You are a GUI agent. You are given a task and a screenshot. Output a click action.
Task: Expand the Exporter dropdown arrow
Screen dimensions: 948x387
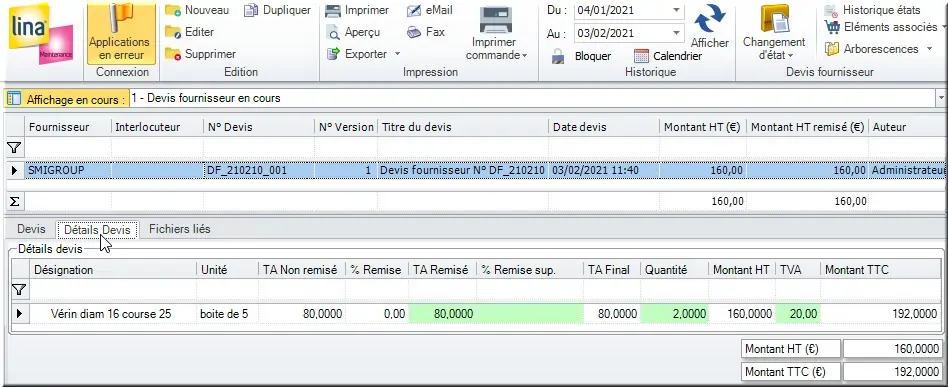397,54
